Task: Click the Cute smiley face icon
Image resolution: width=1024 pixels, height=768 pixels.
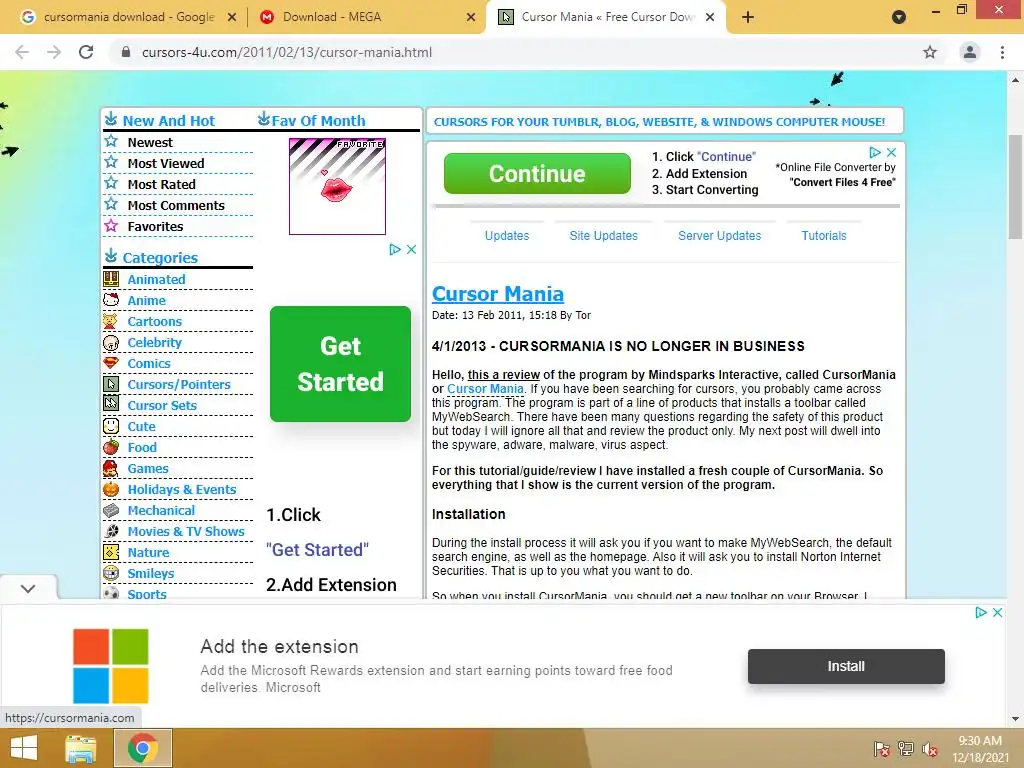Action: click(111, 426)
